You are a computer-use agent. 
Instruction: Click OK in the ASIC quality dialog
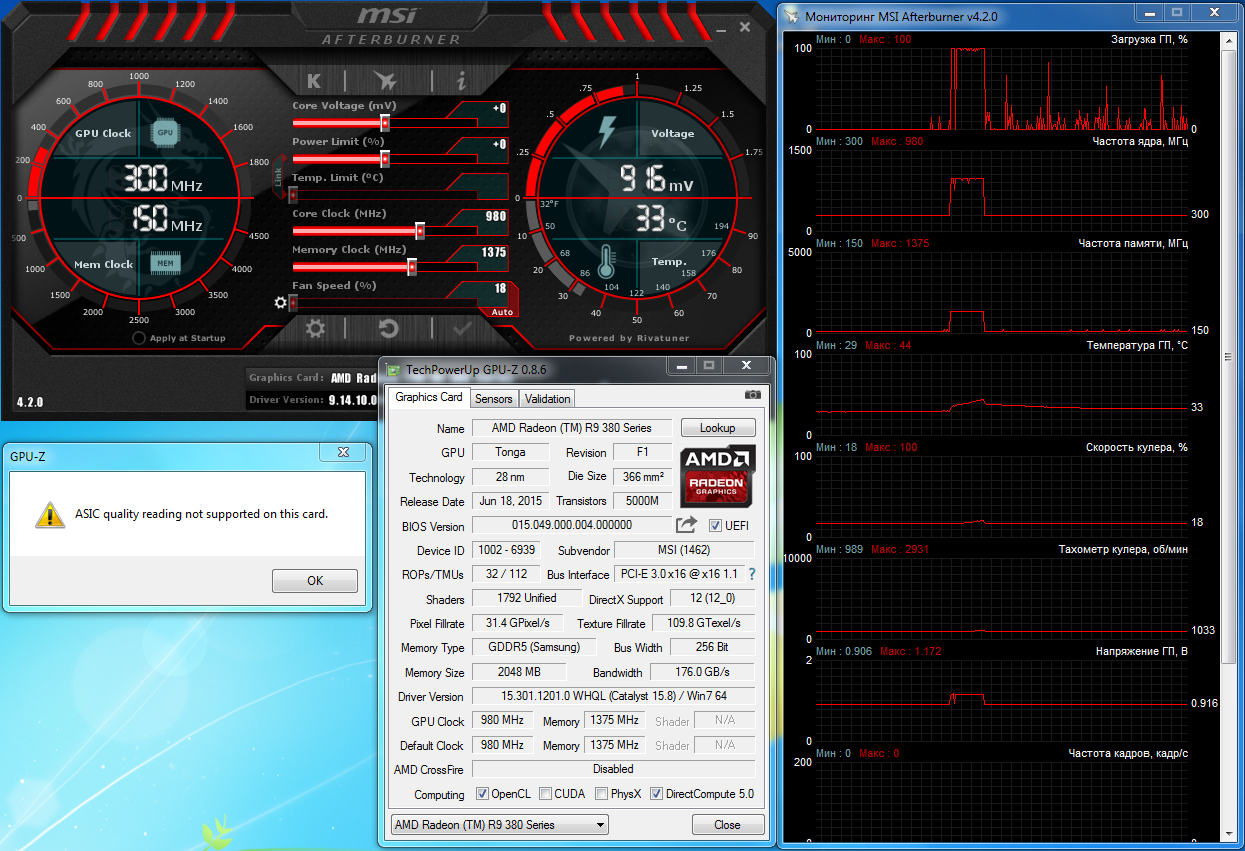(x=315, y=581)
